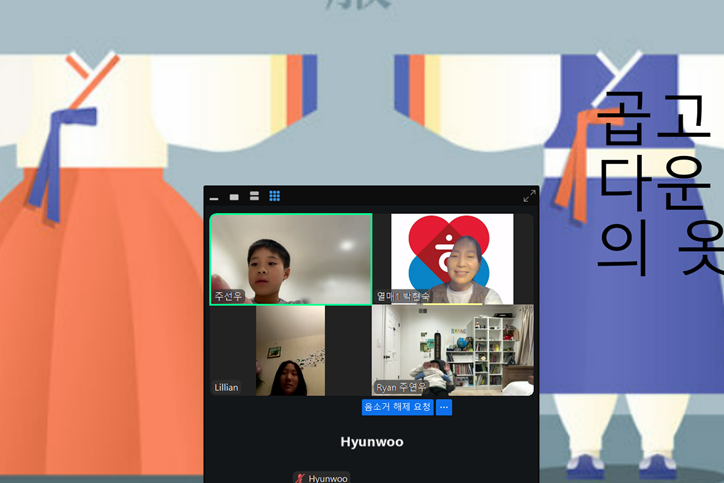Hide the video thumbnails panel

(214, 197)
